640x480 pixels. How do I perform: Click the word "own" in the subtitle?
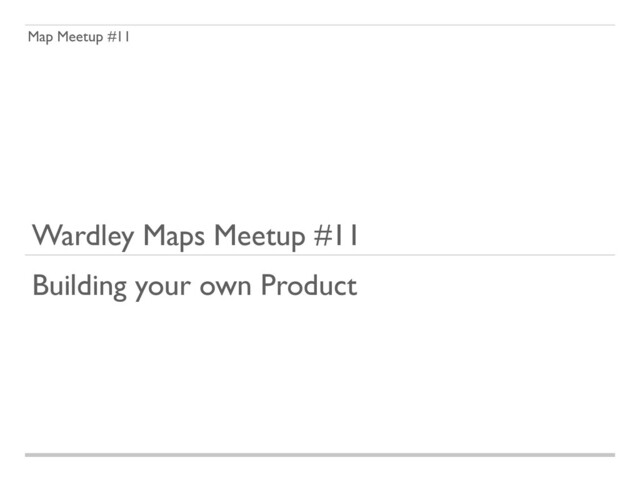(226, 288)
